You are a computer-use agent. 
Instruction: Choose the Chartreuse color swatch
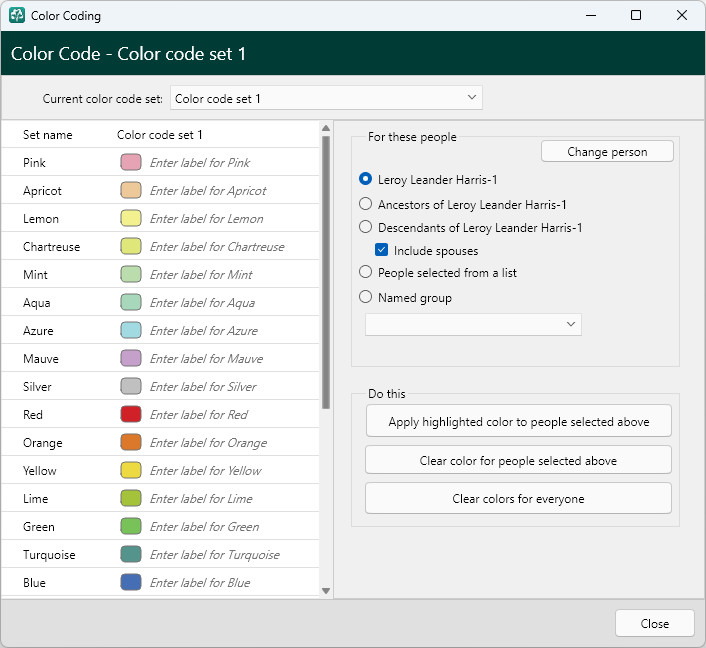tap(131, 246)
